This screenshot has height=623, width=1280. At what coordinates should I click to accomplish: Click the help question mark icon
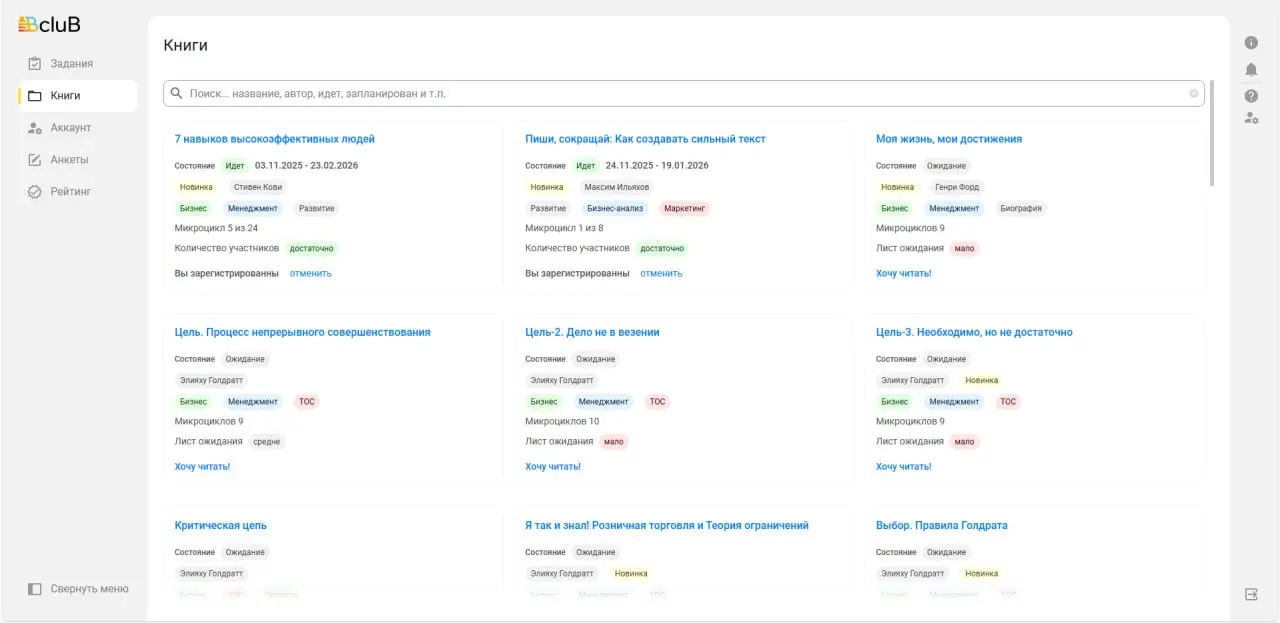(x=1251, y=96)
